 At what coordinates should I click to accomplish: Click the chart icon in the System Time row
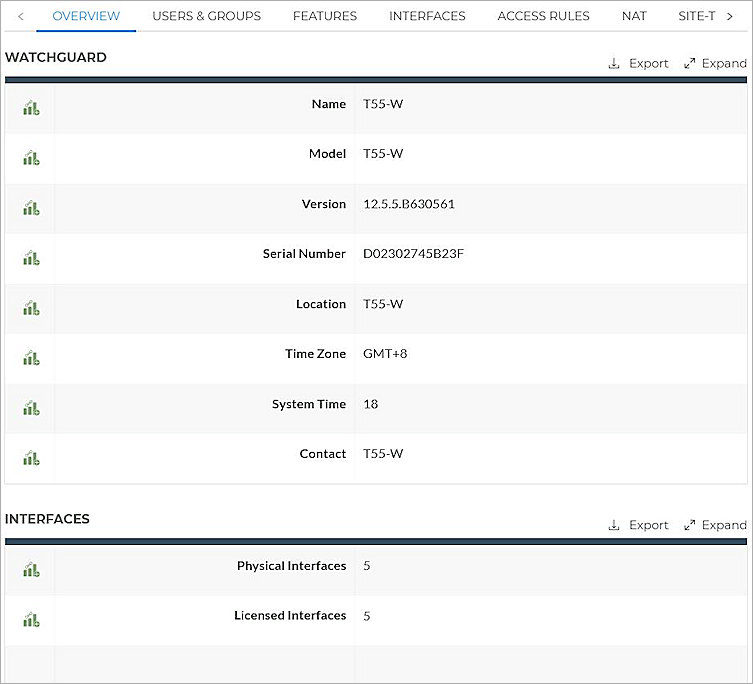(31, 408)
